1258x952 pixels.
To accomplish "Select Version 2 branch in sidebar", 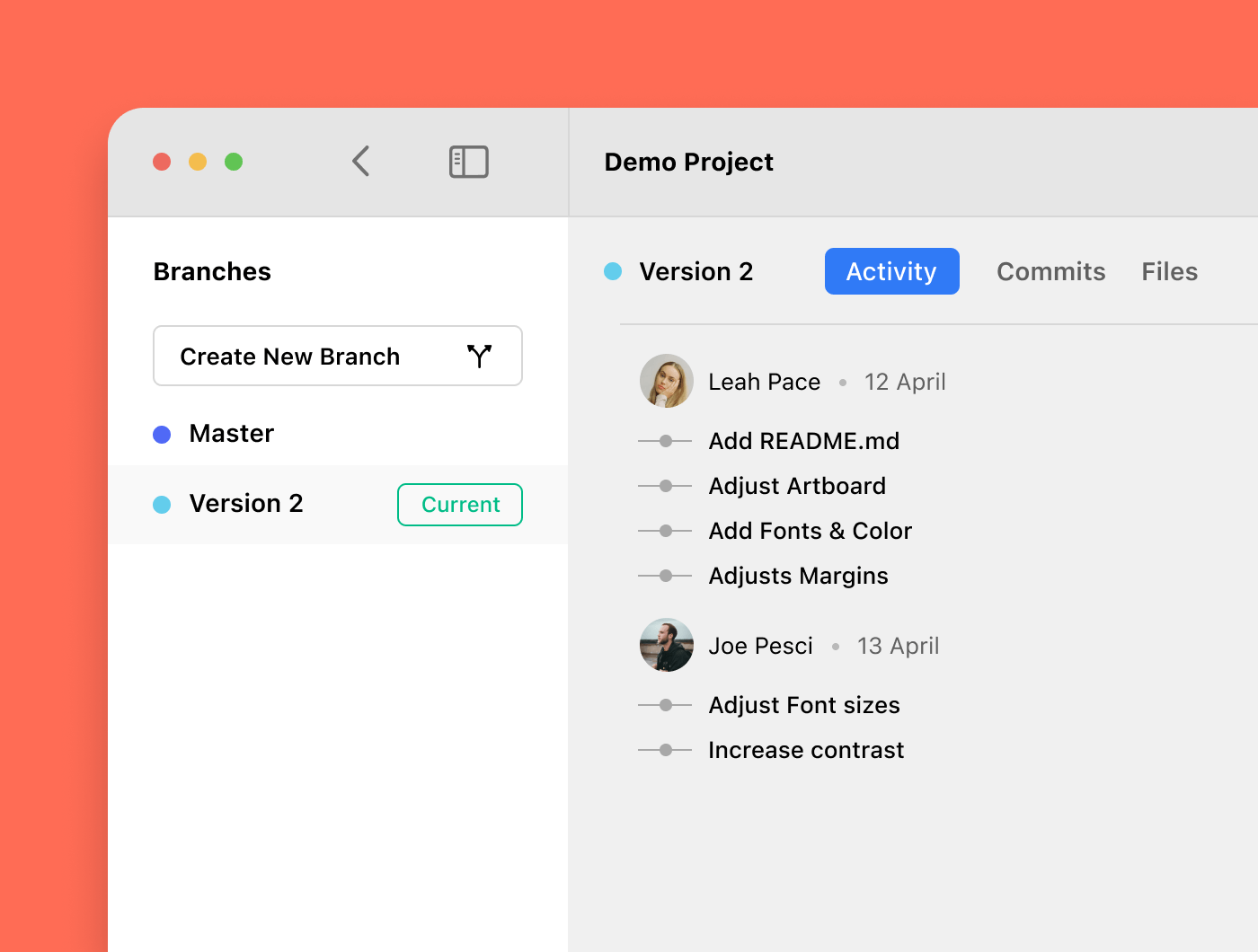I will [x=338, y=505].
